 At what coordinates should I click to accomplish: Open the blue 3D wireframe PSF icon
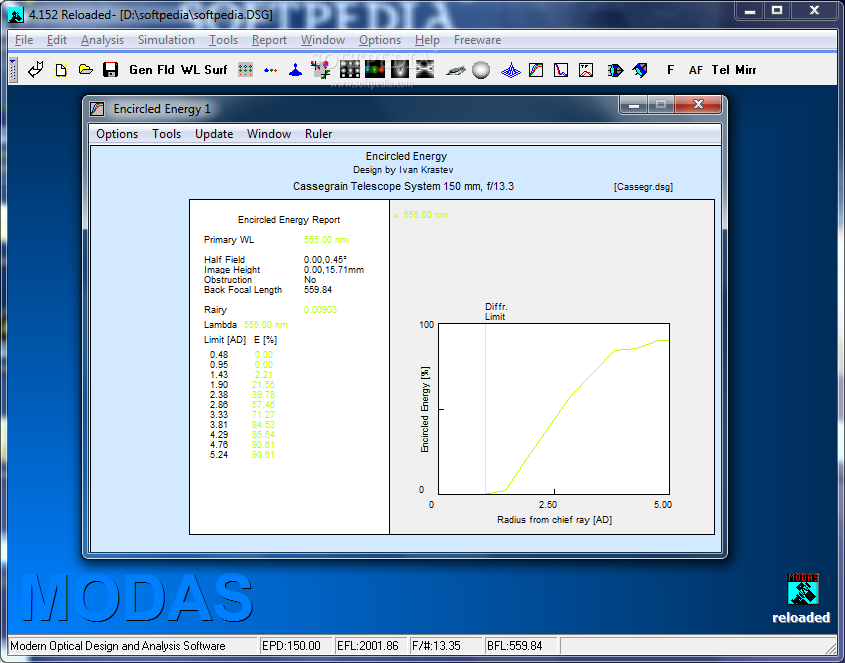(x=510, y=70)
